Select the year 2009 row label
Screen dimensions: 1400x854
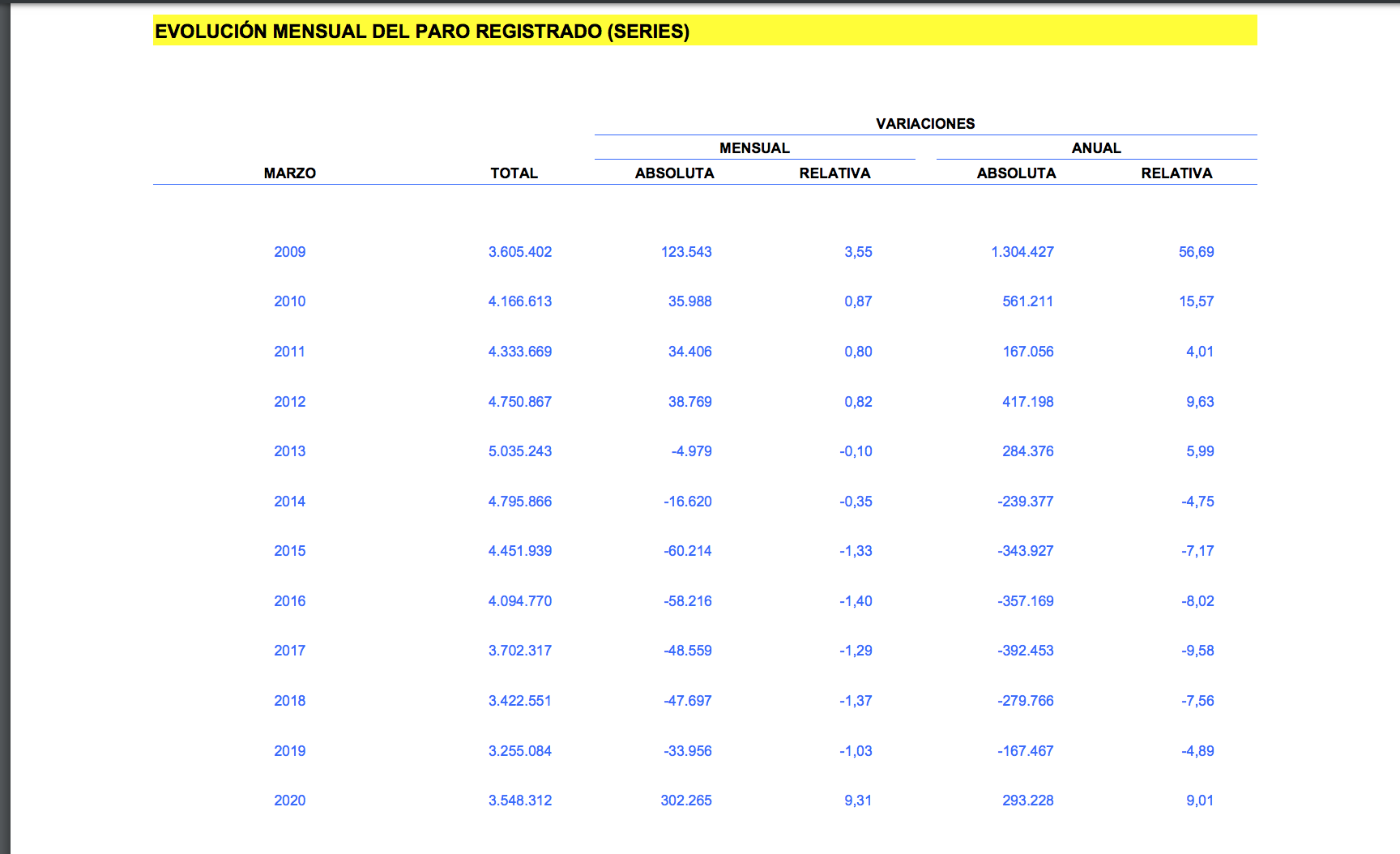pos(289,252)
